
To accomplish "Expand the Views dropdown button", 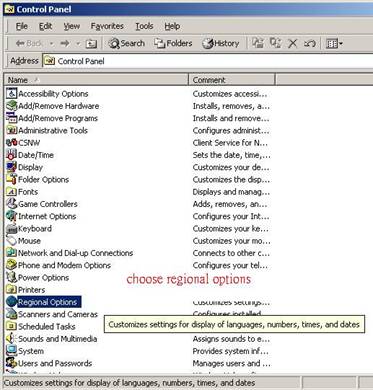I will tap(334, 43).
